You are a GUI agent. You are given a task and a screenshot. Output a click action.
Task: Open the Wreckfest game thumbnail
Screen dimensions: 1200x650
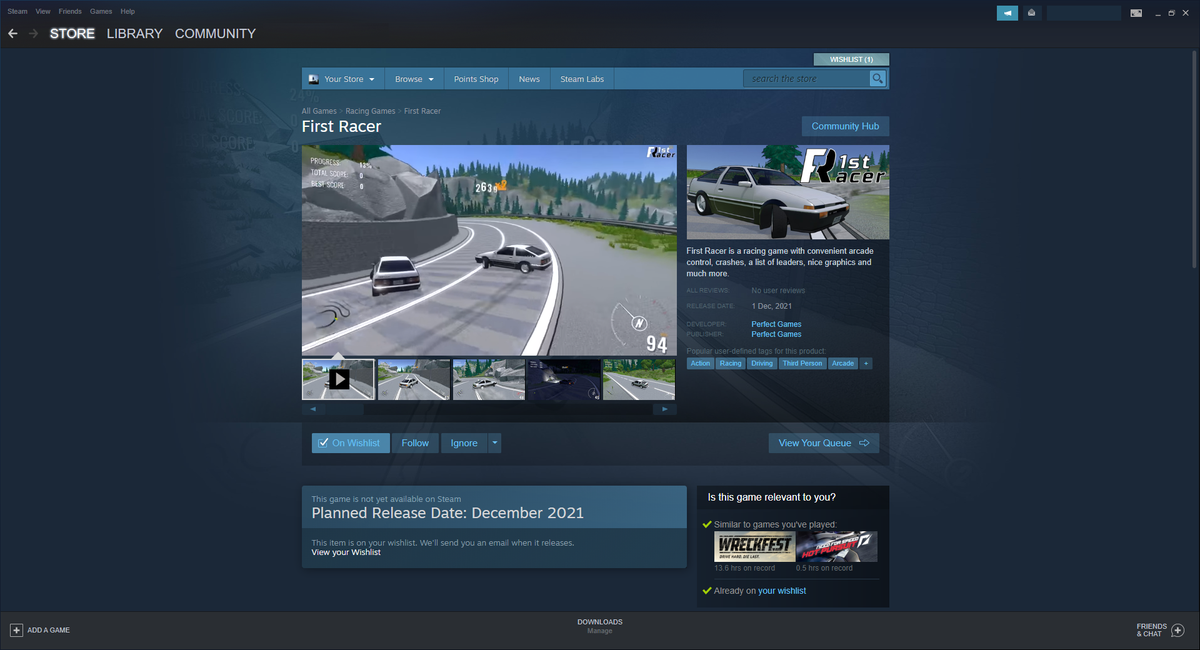[x=754, y=547]
